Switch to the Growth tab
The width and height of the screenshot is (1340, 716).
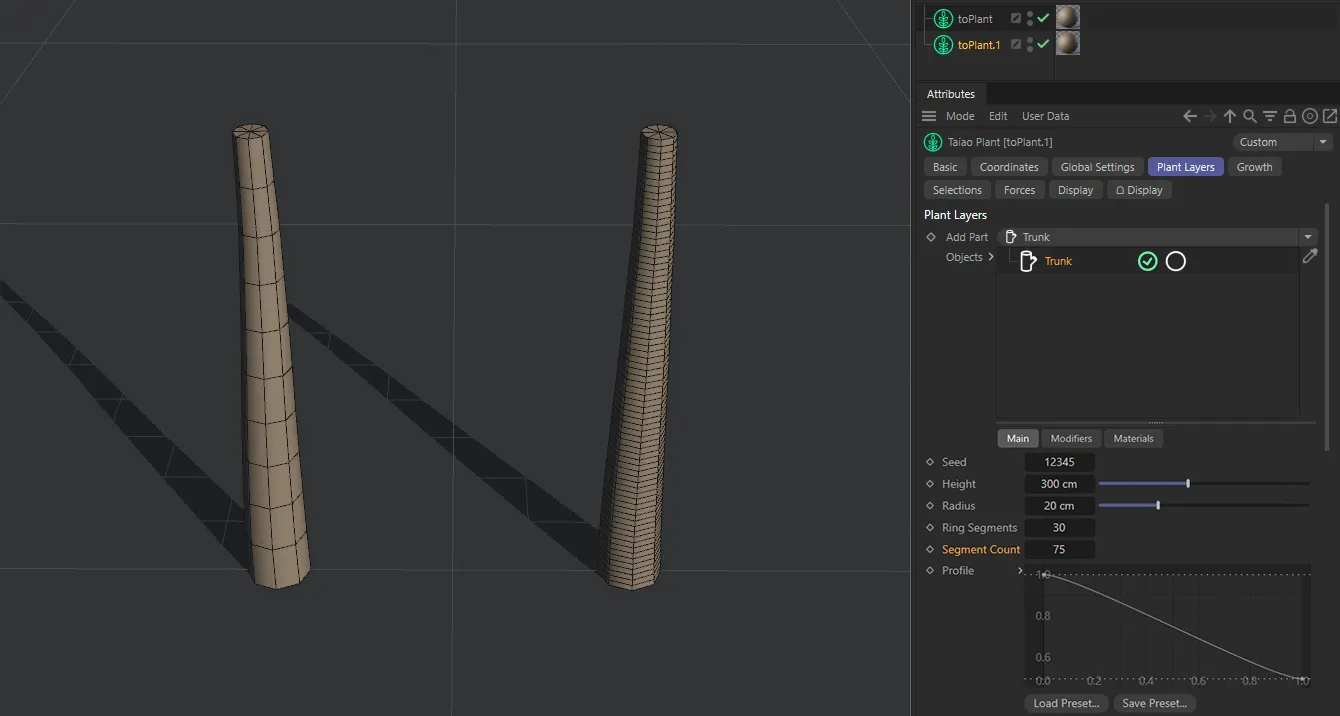click(1255, 166)
